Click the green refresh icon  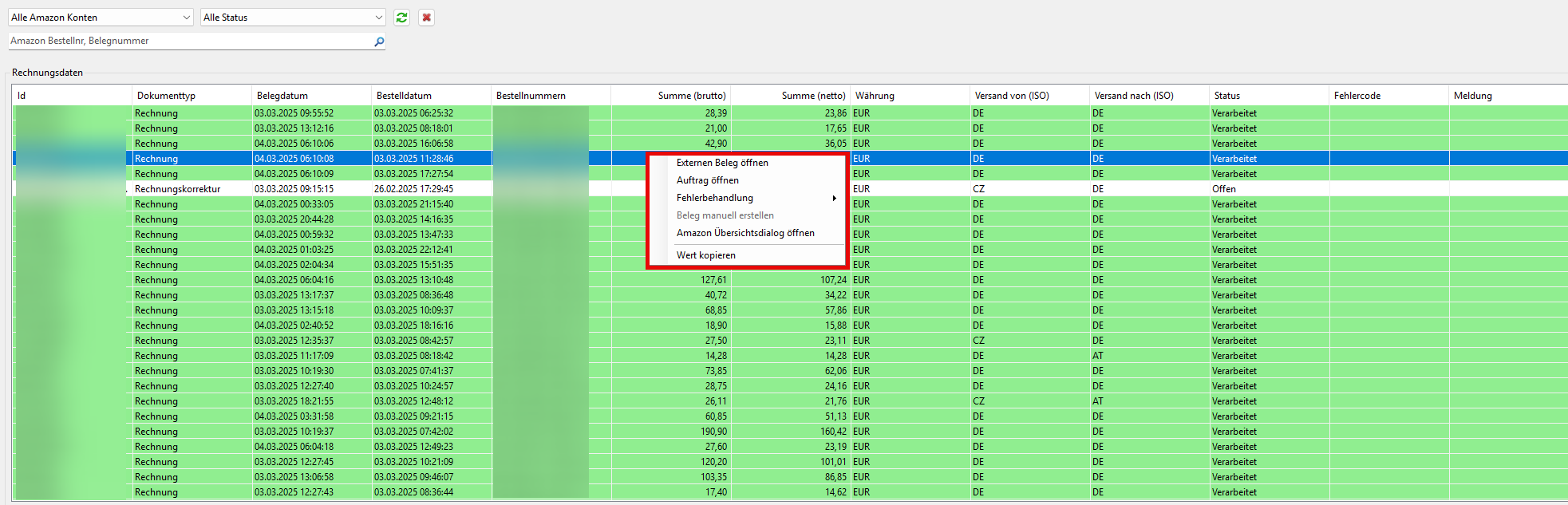(x=402, y=18)
